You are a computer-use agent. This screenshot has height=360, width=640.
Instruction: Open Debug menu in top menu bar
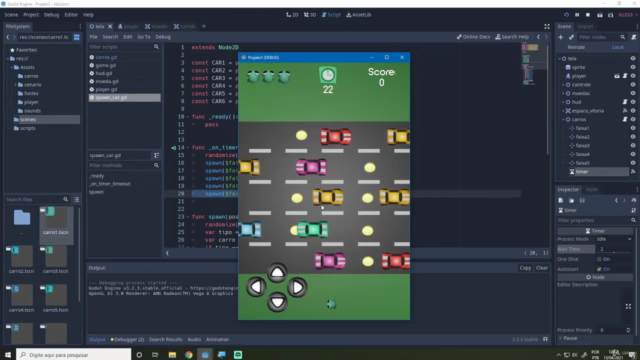pos(51,15)
